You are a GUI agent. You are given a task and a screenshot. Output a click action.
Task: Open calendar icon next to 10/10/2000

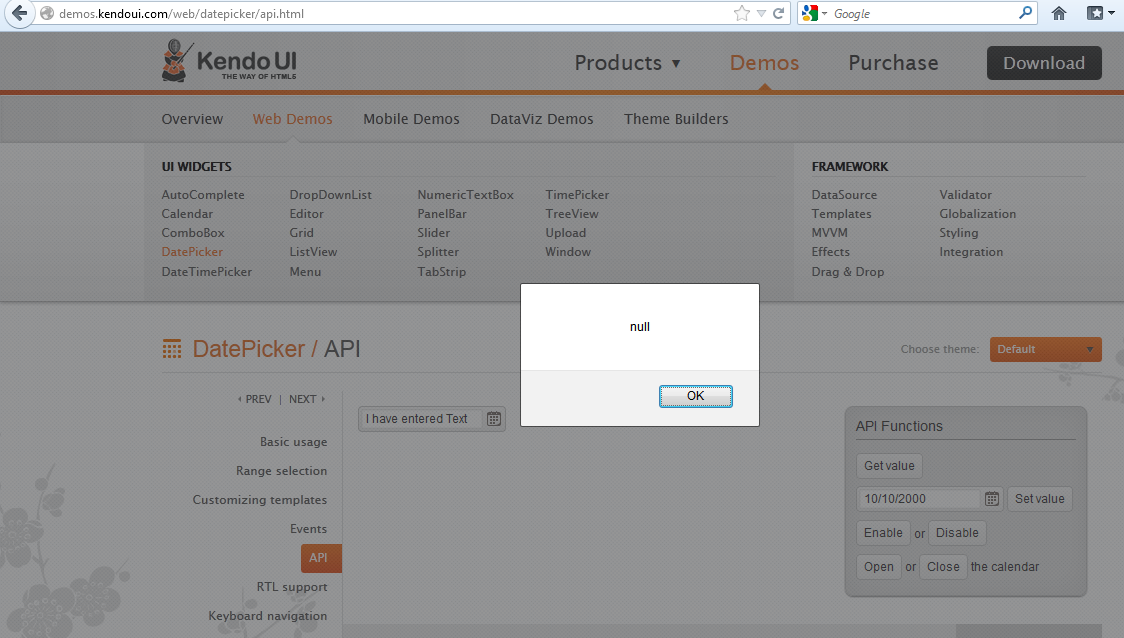991,499
